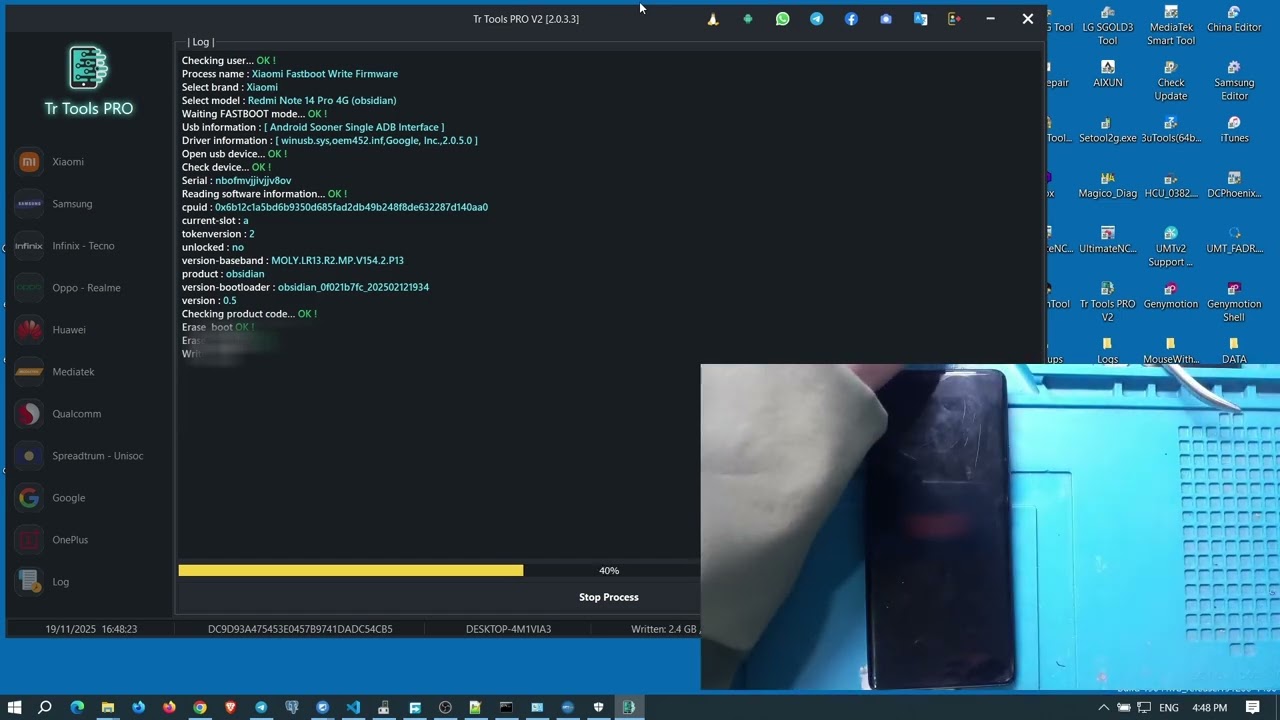Open MediaTek Smart Tool desktop shortcut
This screenshot has width=1280, height=720.
[1171, 27]
